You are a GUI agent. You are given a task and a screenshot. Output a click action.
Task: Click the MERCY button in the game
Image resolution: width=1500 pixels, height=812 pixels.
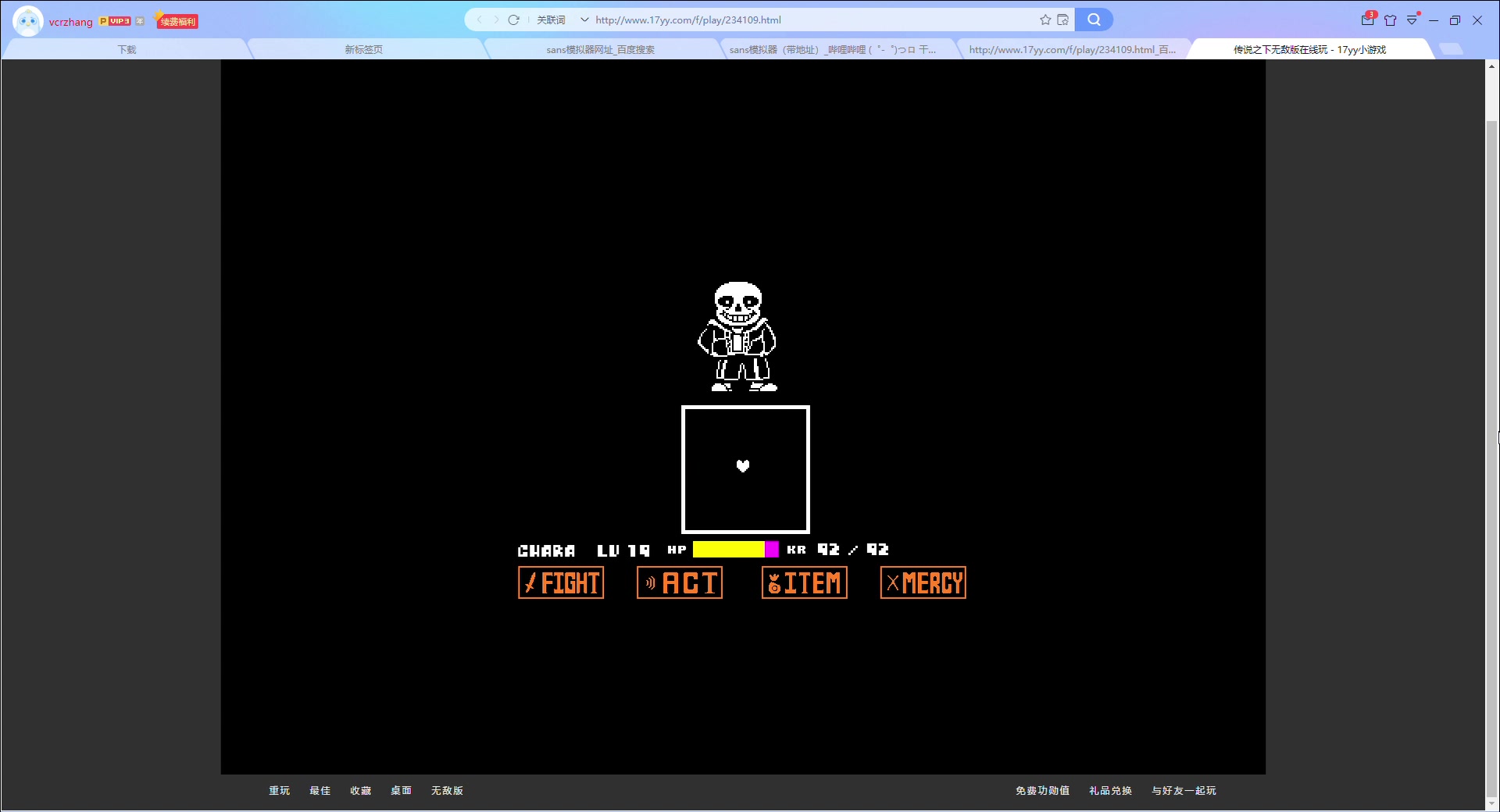923,582
